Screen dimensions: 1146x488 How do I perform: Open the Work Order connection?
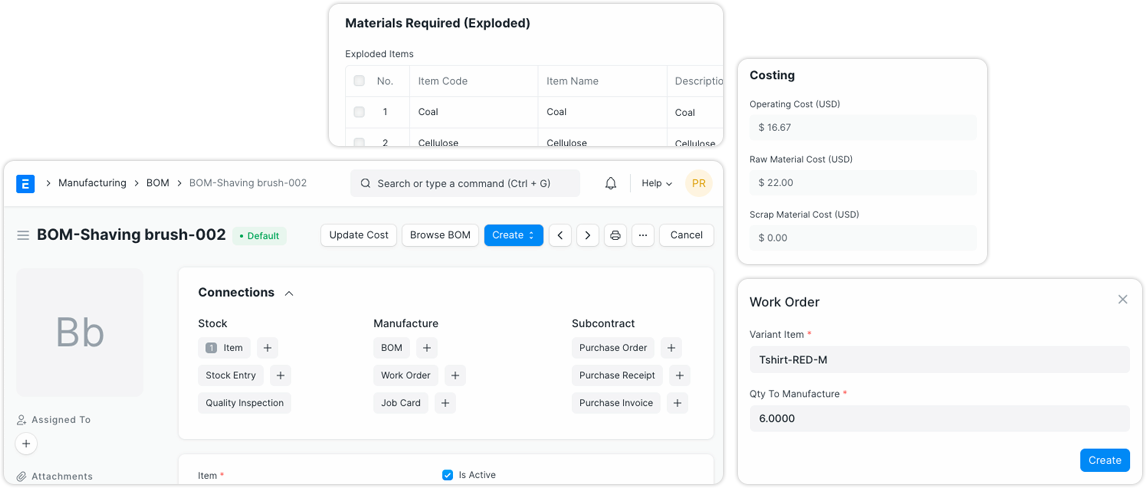(x=406, y=375)
